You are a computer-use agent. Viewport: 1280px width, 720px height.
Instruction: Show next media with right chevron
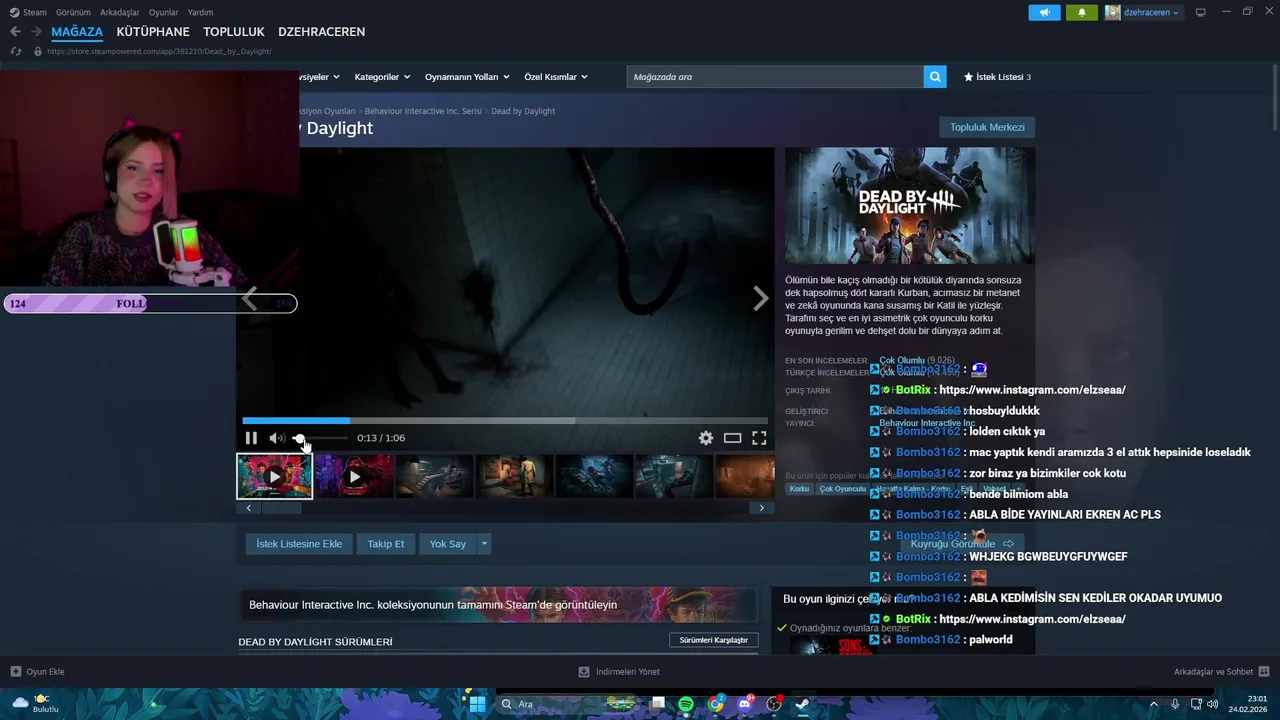point(761,298)
